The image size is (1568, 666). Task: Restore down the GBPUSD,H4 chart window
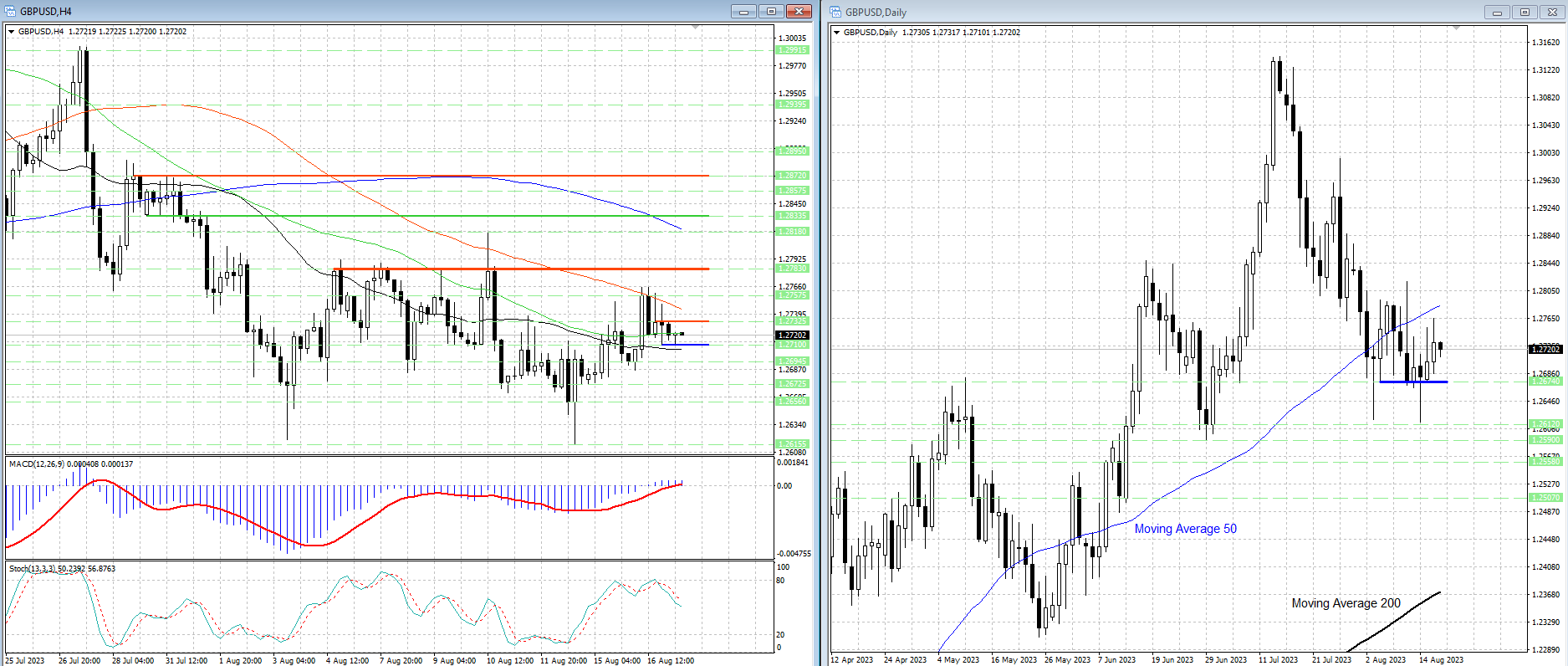pyautogui.click(x=771, y=12)
